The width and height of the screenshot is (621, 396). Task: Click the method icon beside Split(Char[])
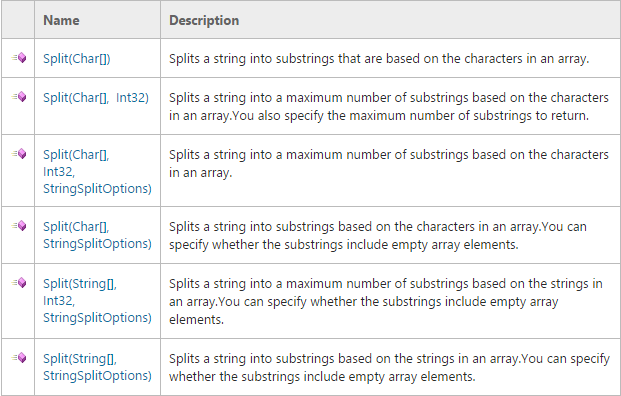(x=19, y=58)
